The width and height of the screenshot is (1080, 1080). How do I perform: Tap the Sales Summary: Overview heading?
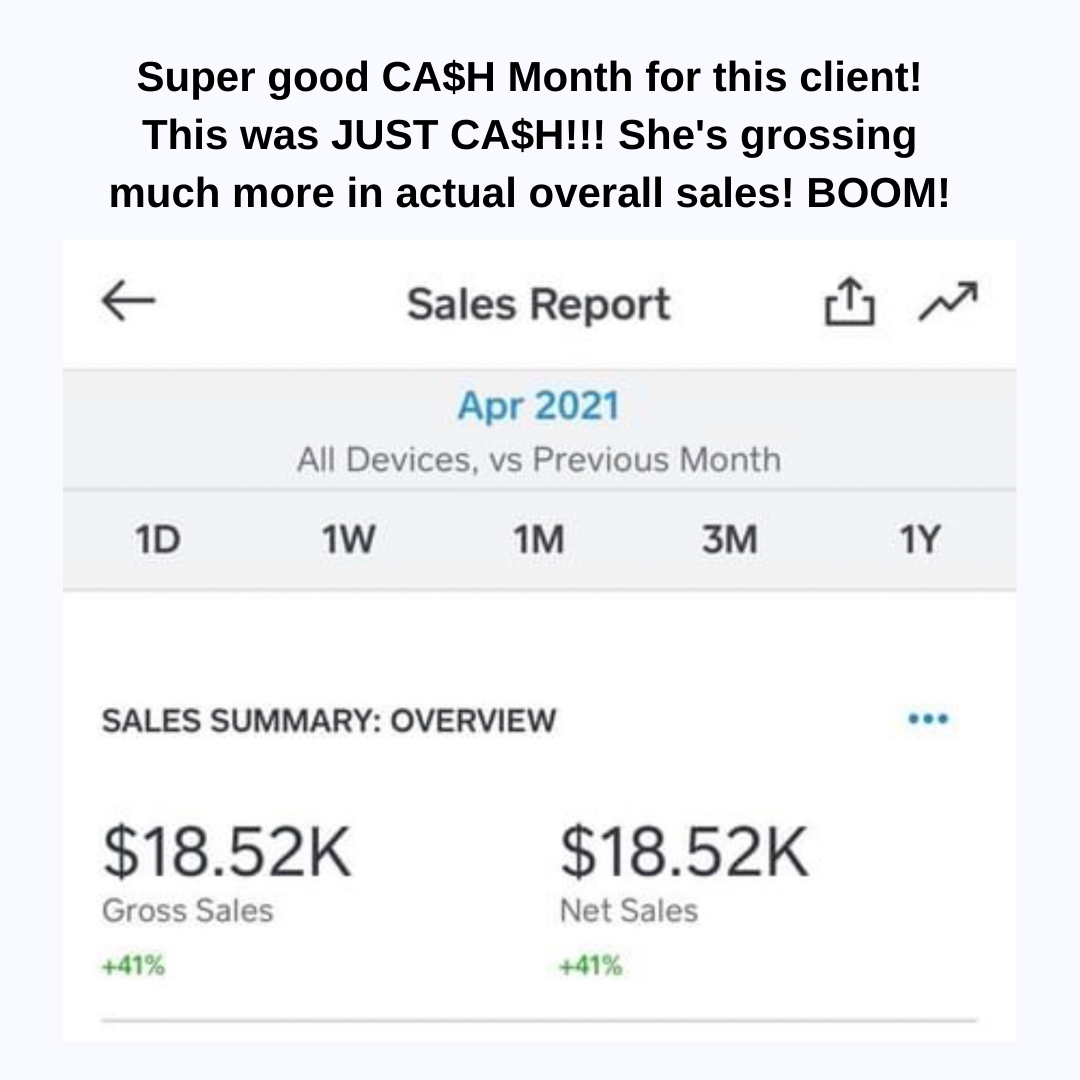coord(329,721)
